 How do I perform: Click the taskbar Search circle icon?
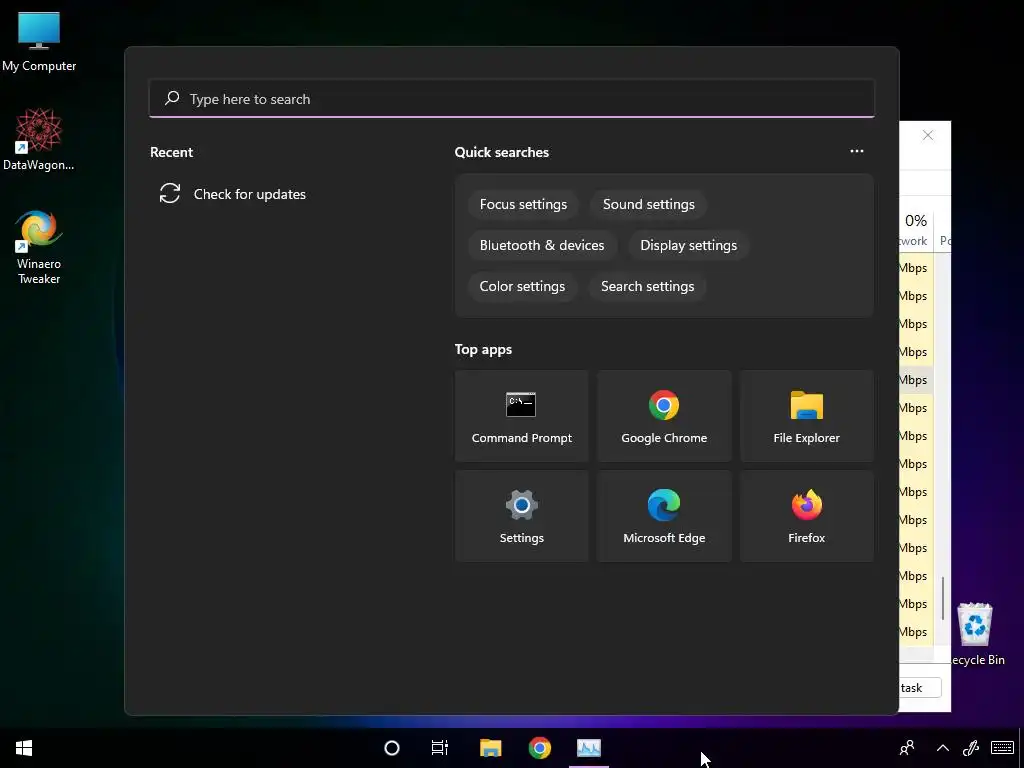pyautogui.click(x=391, y=748)
